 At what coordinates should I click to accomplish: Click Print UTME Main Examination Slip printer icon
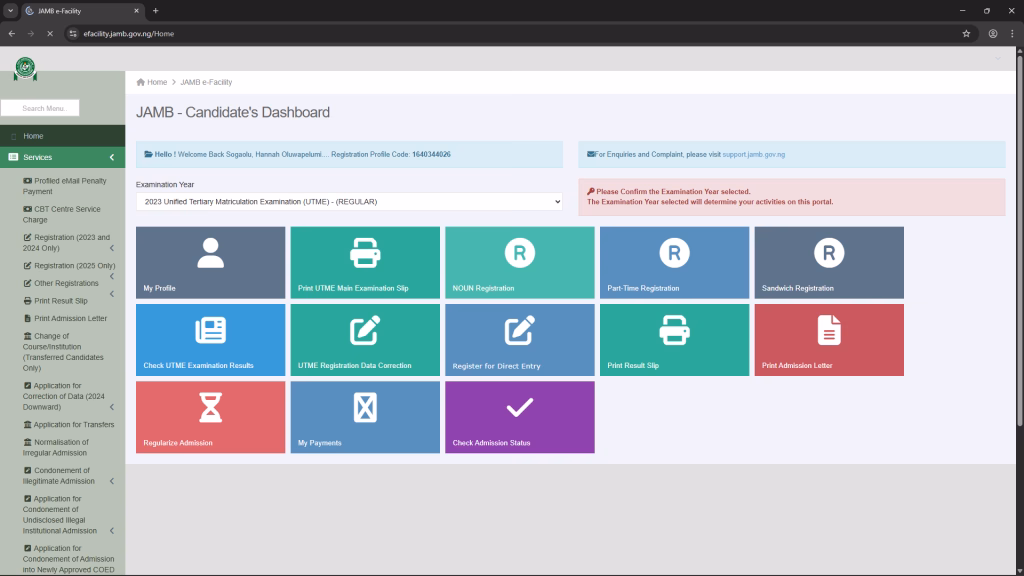[x=365, y=253]
